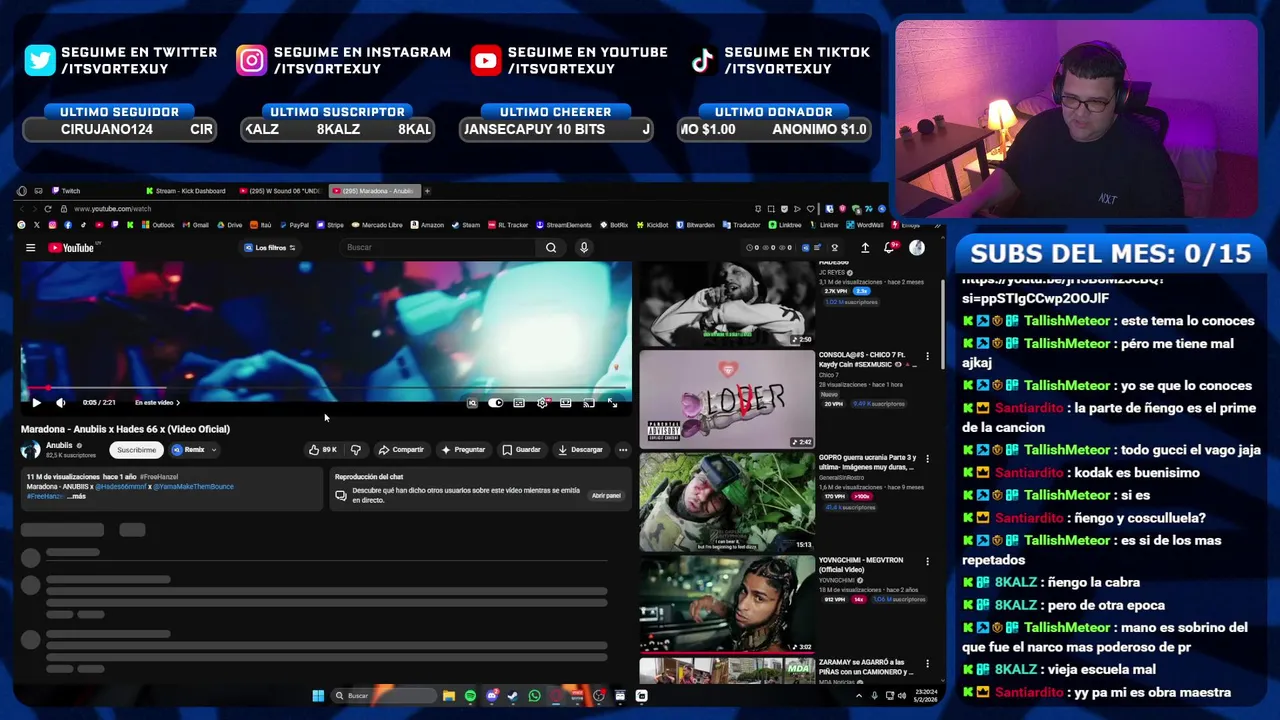Open Spotify from the taskbar

[x=470, y=696]
